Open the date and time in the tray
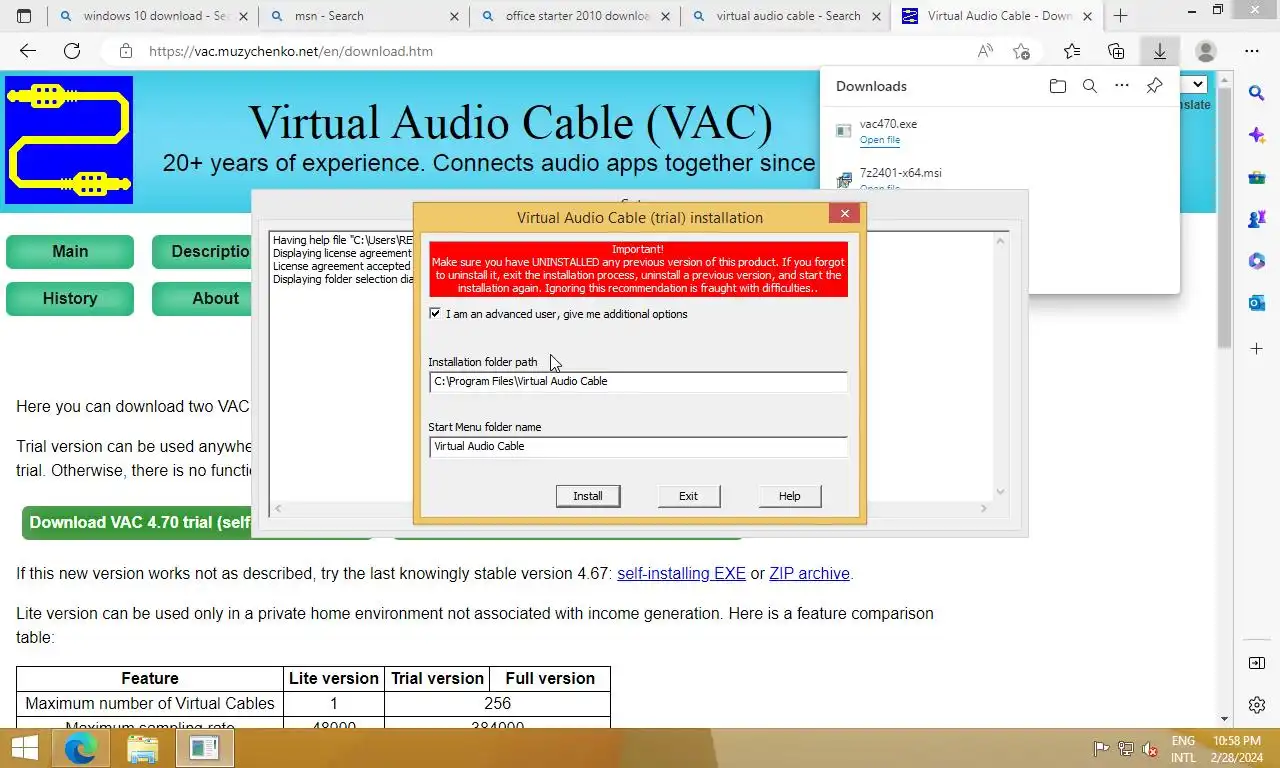This screenshot has height=768, width=1280. 1235,749
